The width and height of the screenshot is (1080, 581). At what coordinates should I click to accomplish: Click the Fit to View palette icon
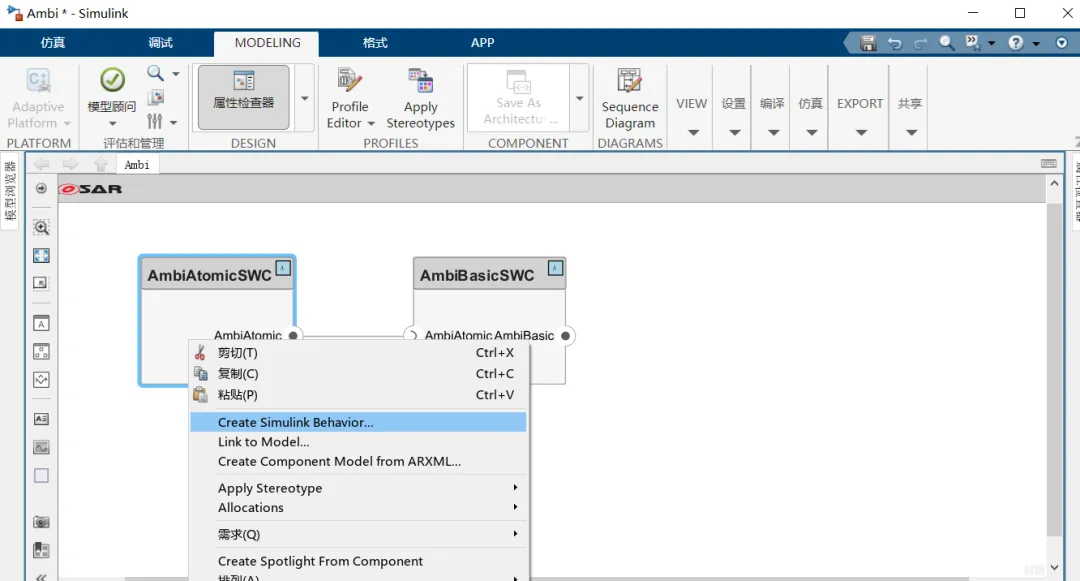(41, 255)
